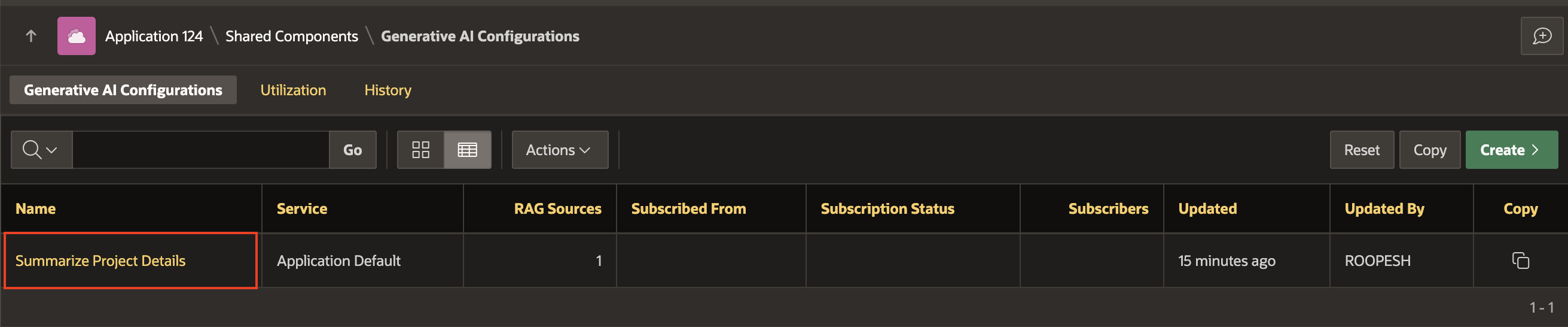Select the Generative AI Configurations tab
The width and height of the screenshot is (1568, 327).
point(123,90)
